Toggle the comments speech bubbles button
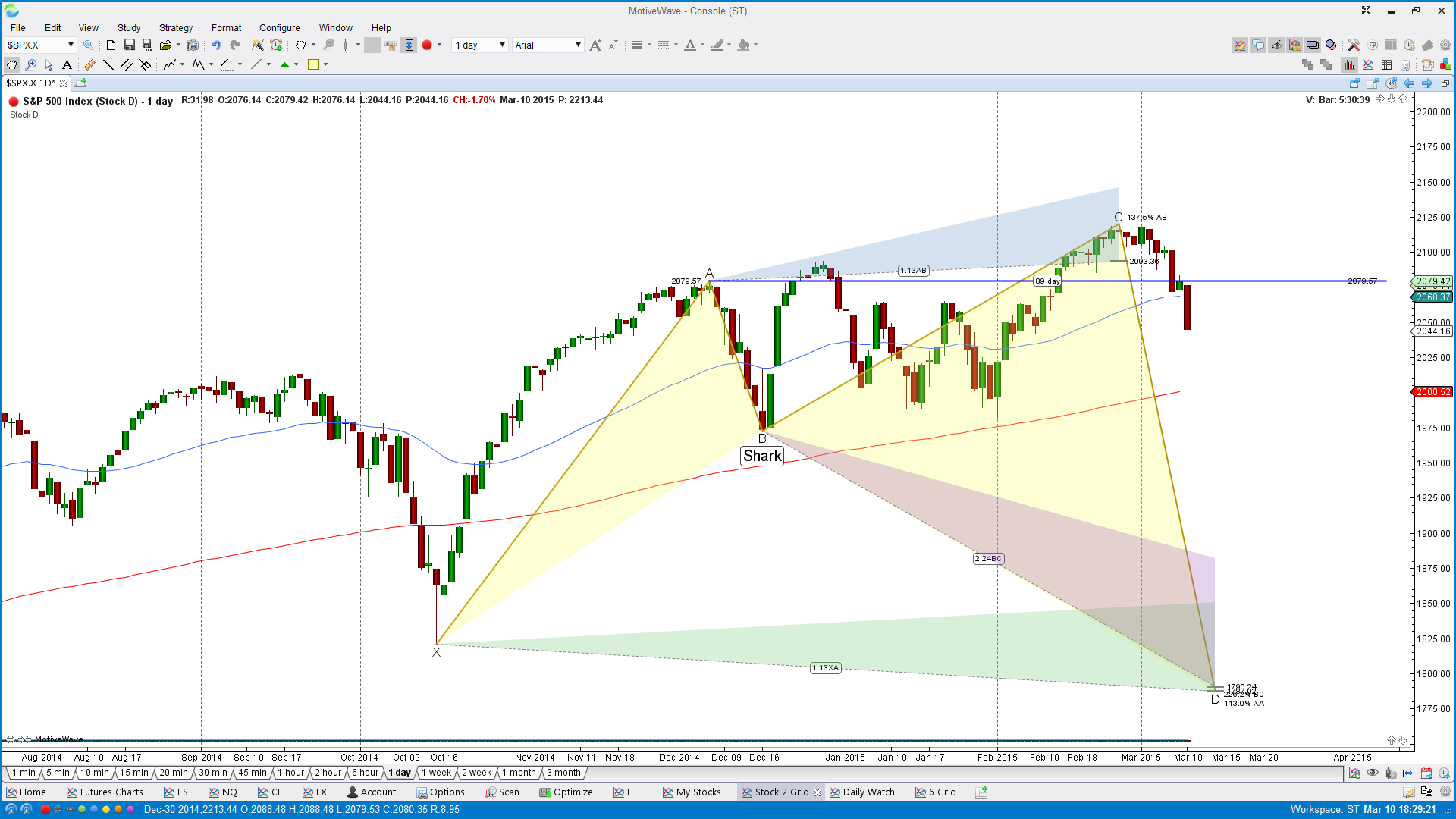The height and width of the screenshot is (819, 1456). tap(1258, 45)
